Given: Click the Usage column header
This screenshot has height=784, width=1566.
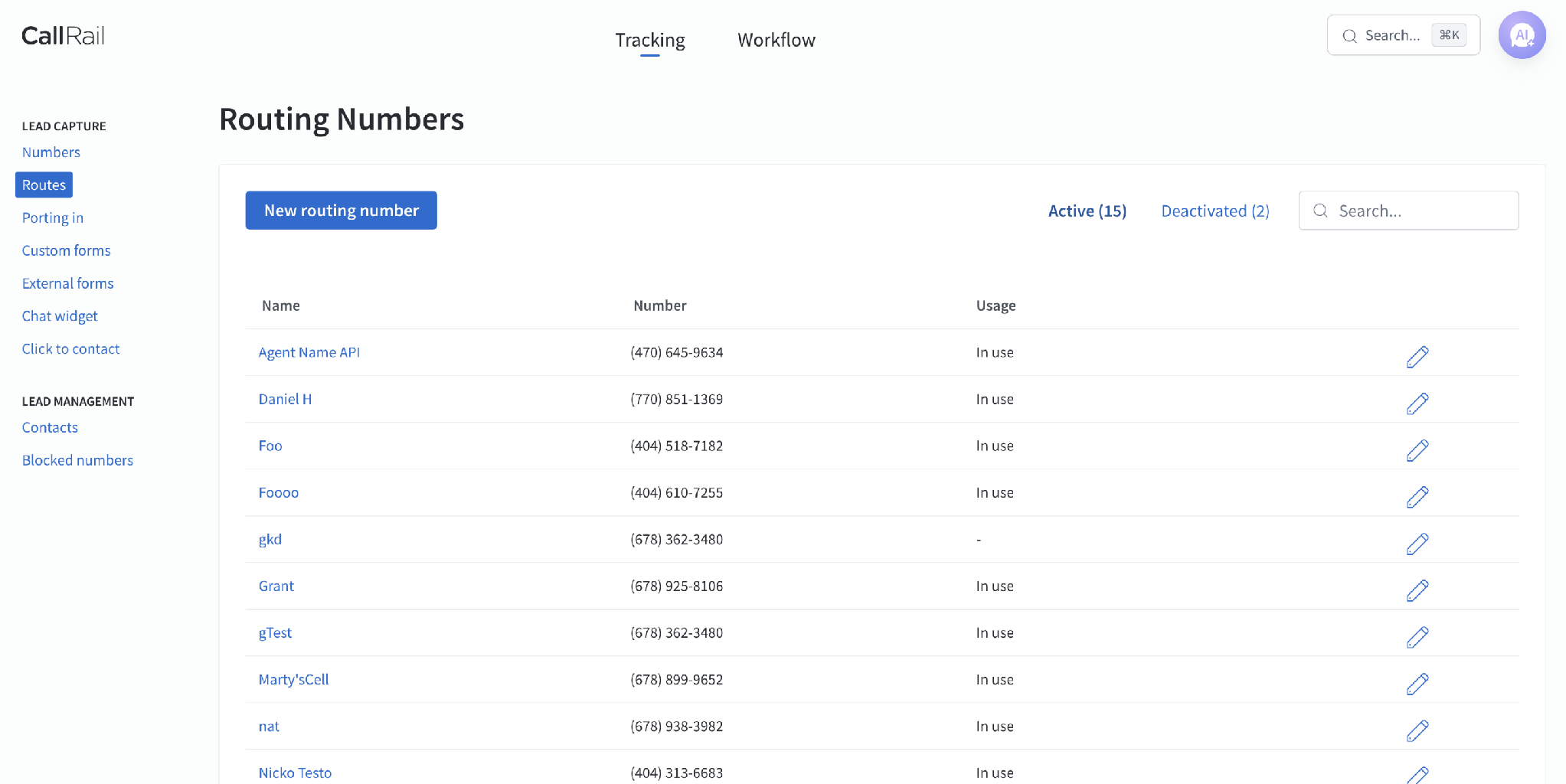Looking at the screenshot, I should [x=996, y=305].
